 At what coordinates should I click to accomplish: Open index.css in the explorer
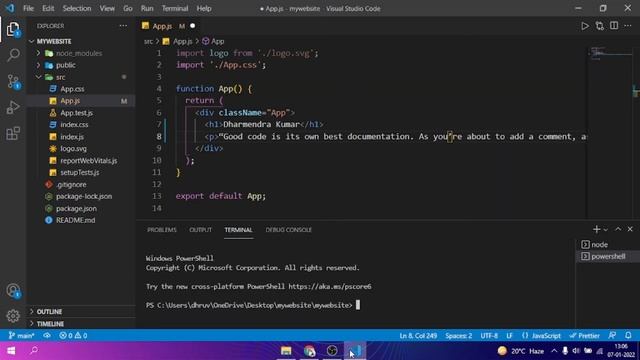[74, 124]
